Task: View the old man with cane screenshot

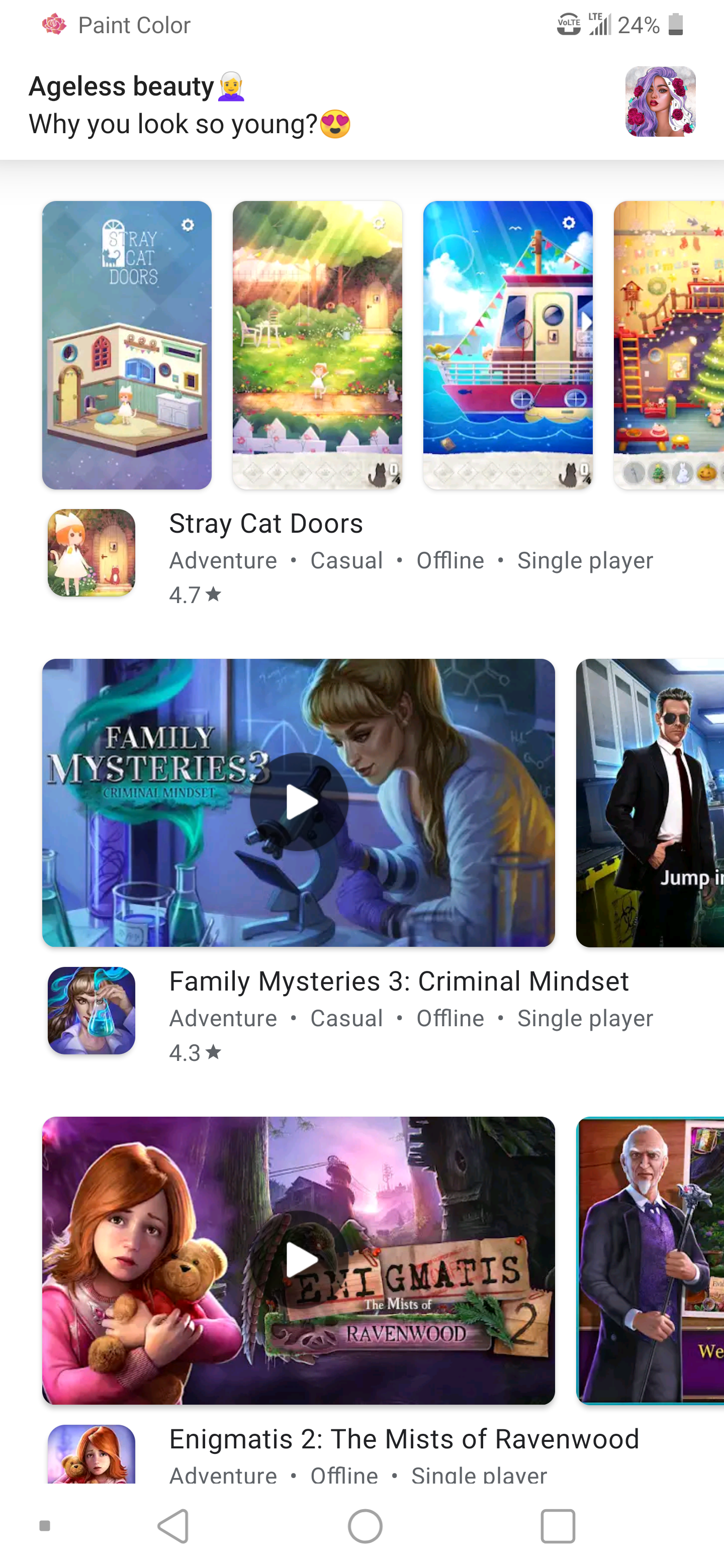Action: 650,1260
